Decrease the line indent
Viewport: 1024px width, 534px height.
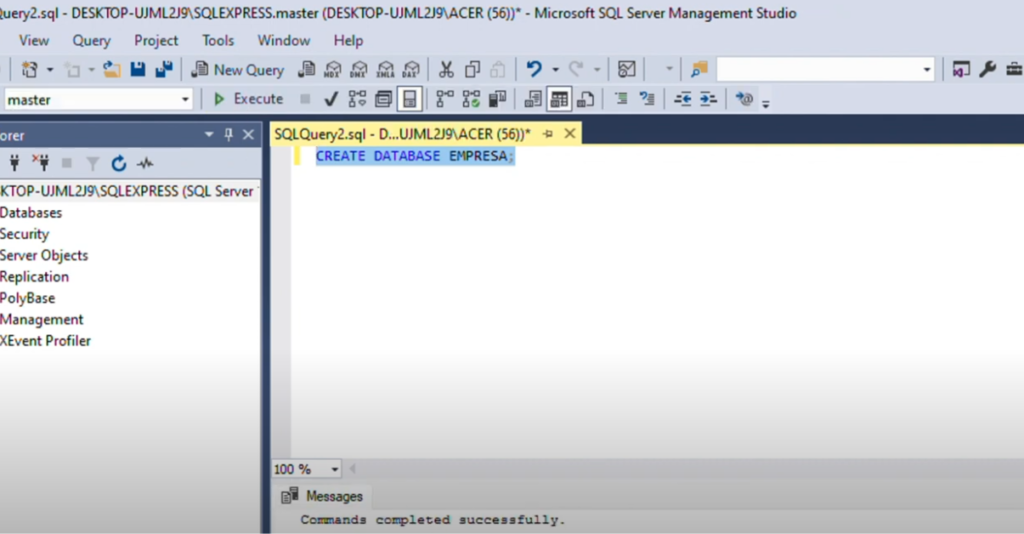pos(682,99)
